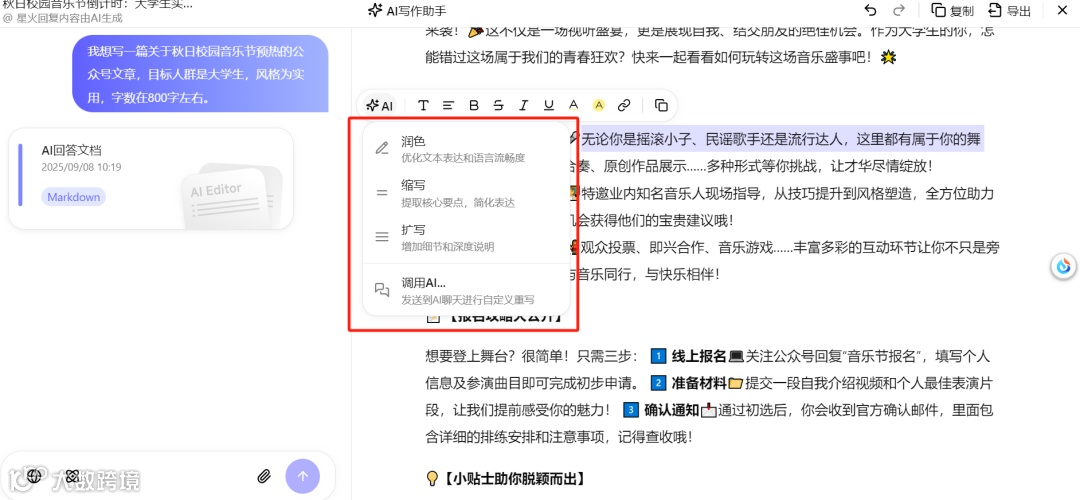Open the AI回答文档 card
The width and height of the screenshot is (1080, 500).
pos(151,179)
